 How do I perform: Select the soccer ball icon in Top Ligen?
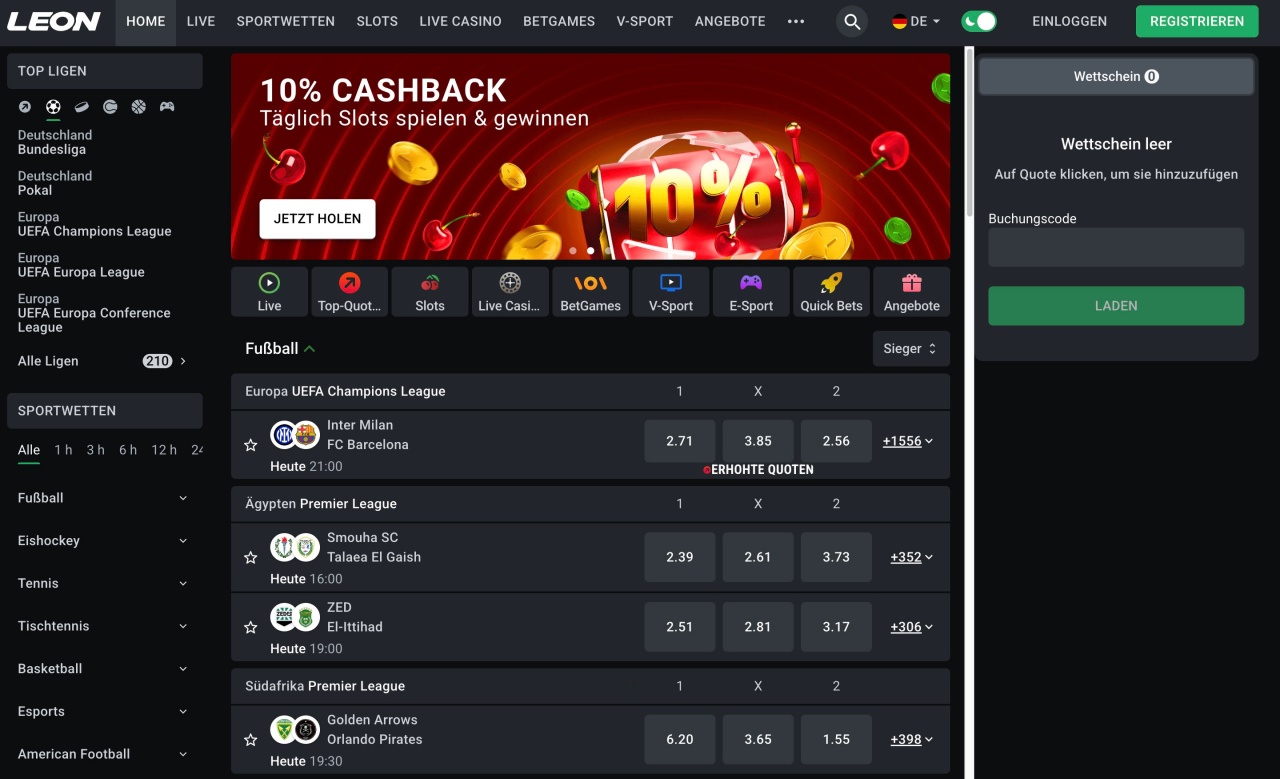(x=53, y=107)
